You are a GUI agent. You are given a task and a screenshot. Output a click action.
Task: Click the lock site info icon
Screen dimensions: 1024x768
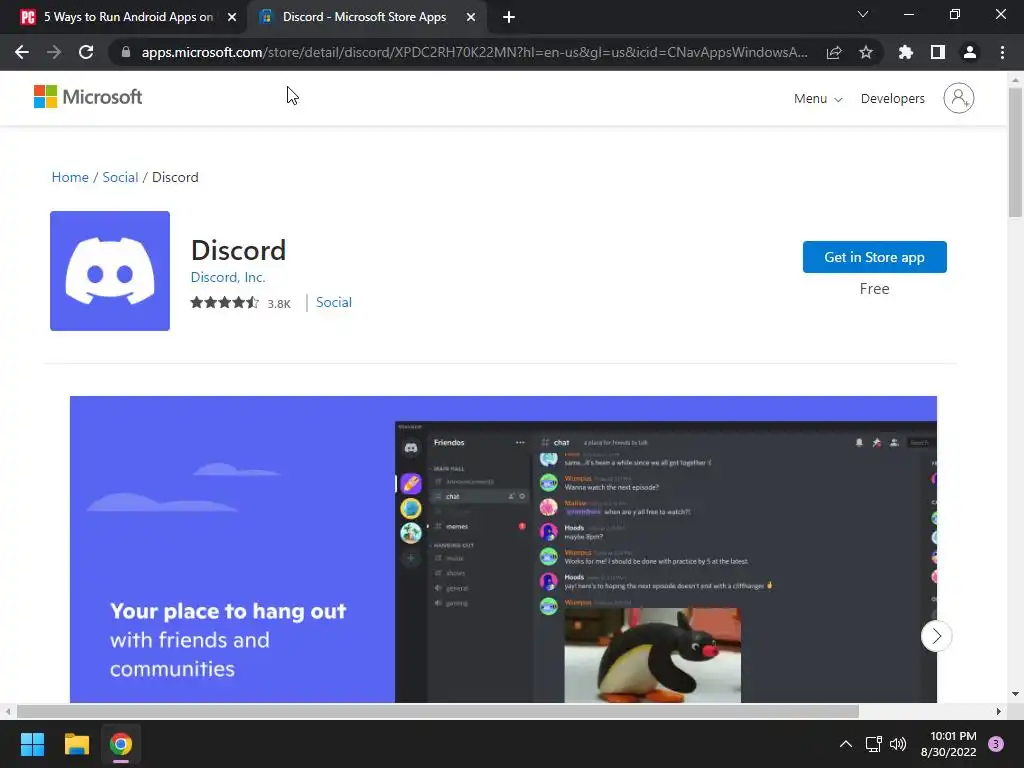pyautogui.click(x=126, y=52)
